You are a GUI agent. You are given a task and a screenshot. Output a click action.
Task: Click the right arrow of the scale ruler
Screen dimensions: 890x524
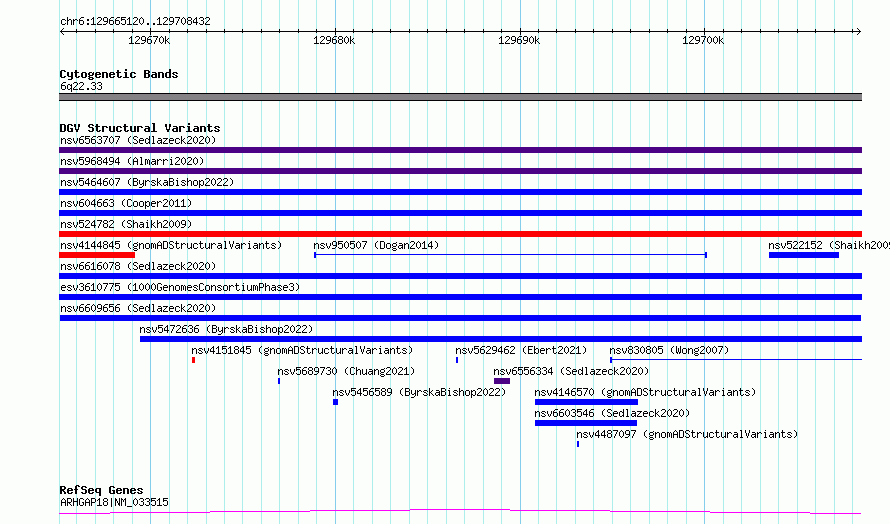[858, 31]
